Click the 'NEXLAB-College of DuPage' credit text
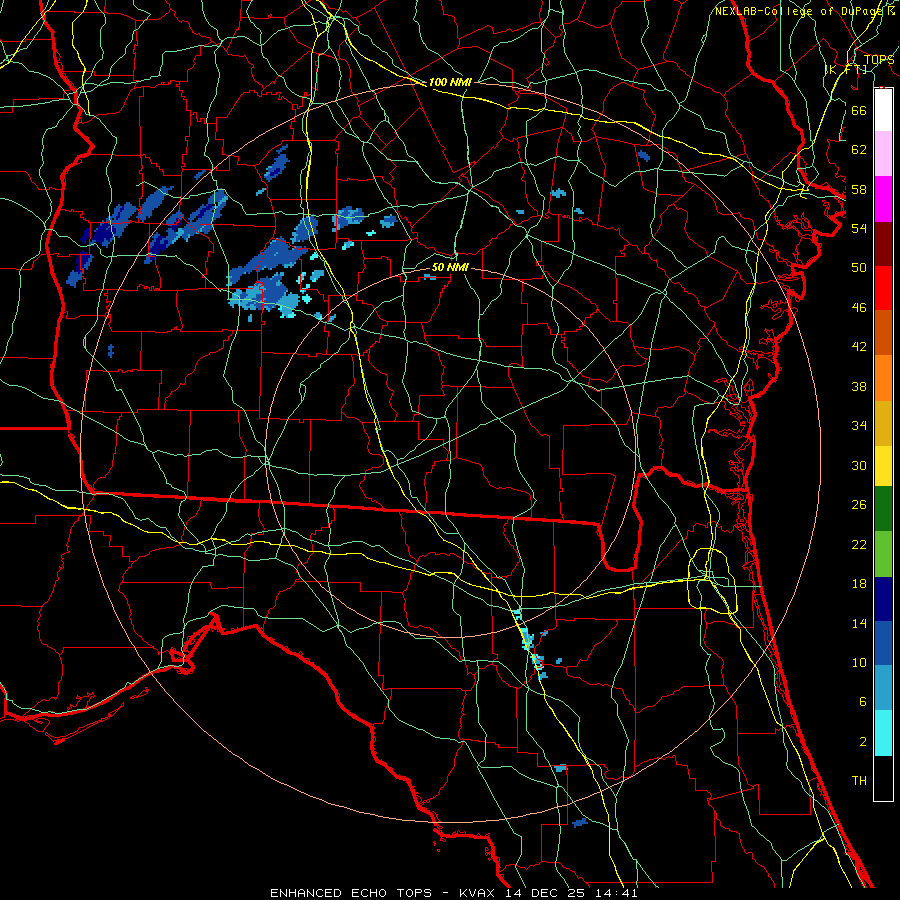This screenshot has height=900, width=900. 800,11
